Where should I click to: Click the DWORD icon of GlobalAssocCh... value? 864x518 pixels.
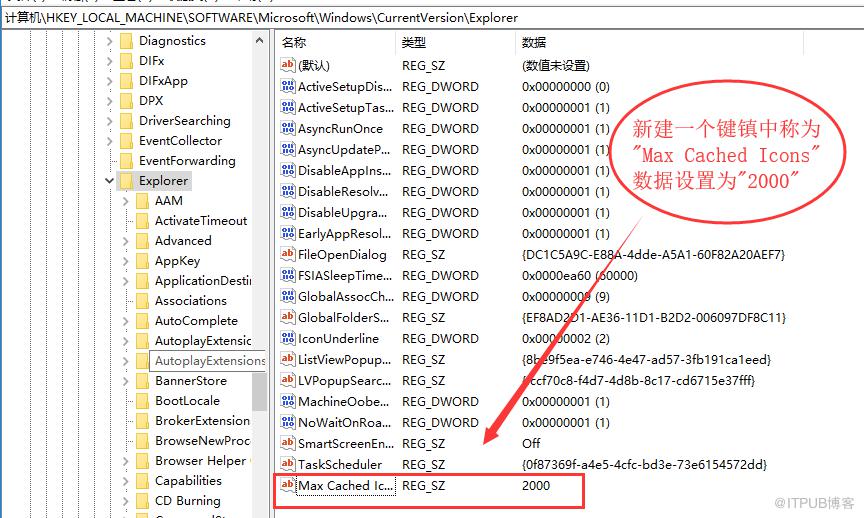[288, 296]
